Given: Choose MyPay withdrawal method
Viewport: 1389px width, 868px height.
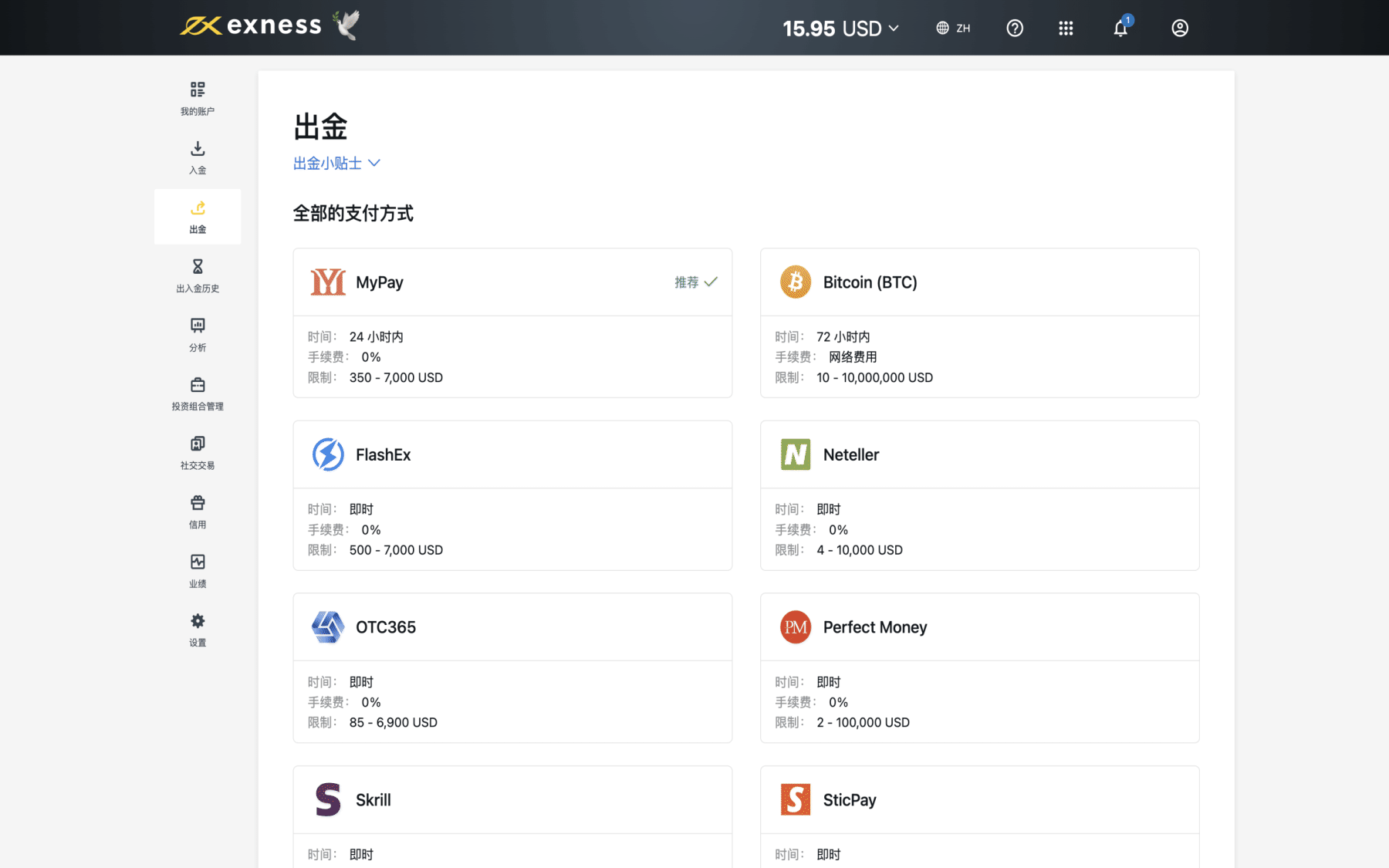Looking at the screenshot, I should point(512,323).
